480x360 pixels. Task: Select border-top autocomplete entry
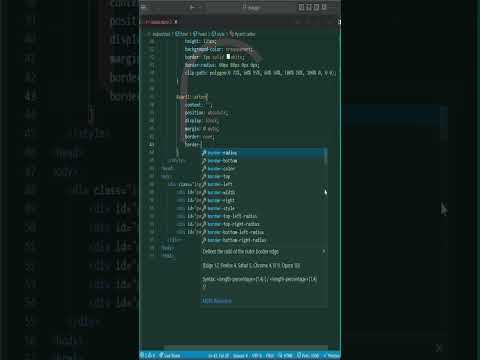(263, 177)
